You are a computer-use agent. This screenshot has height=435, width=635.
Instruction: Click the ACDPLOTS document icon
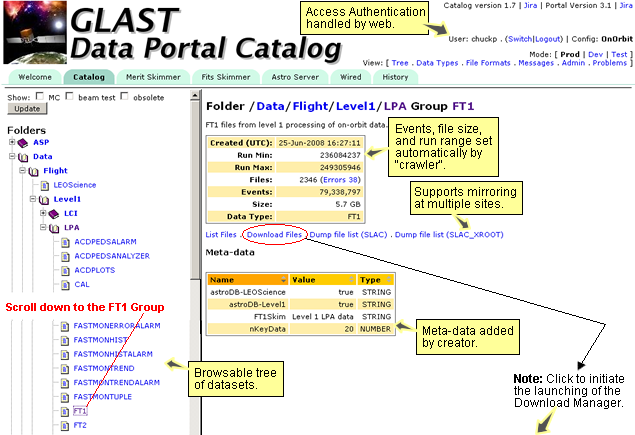[65, 271]
